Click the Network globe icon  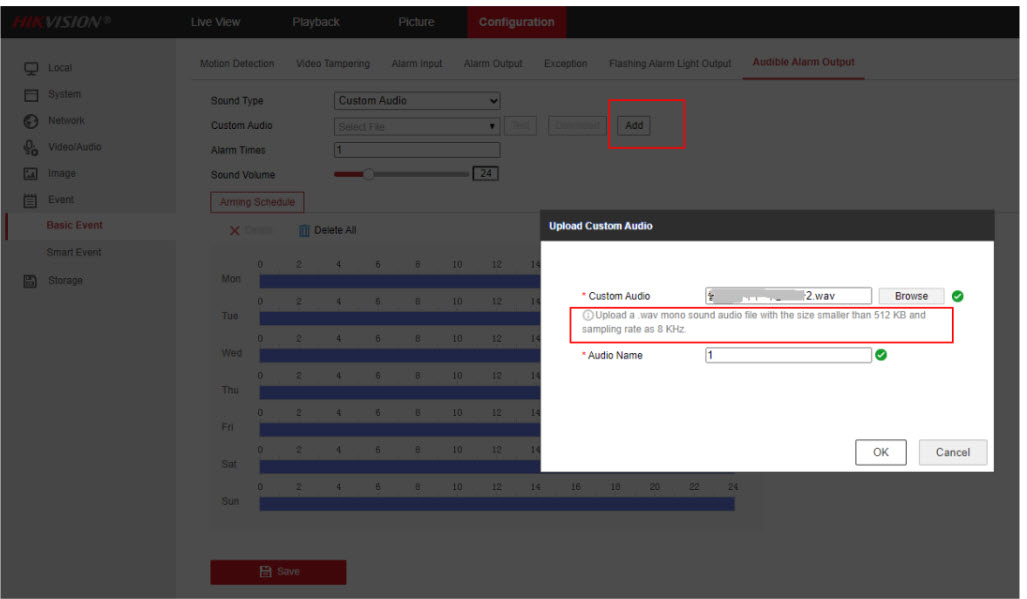coord(31,121)
